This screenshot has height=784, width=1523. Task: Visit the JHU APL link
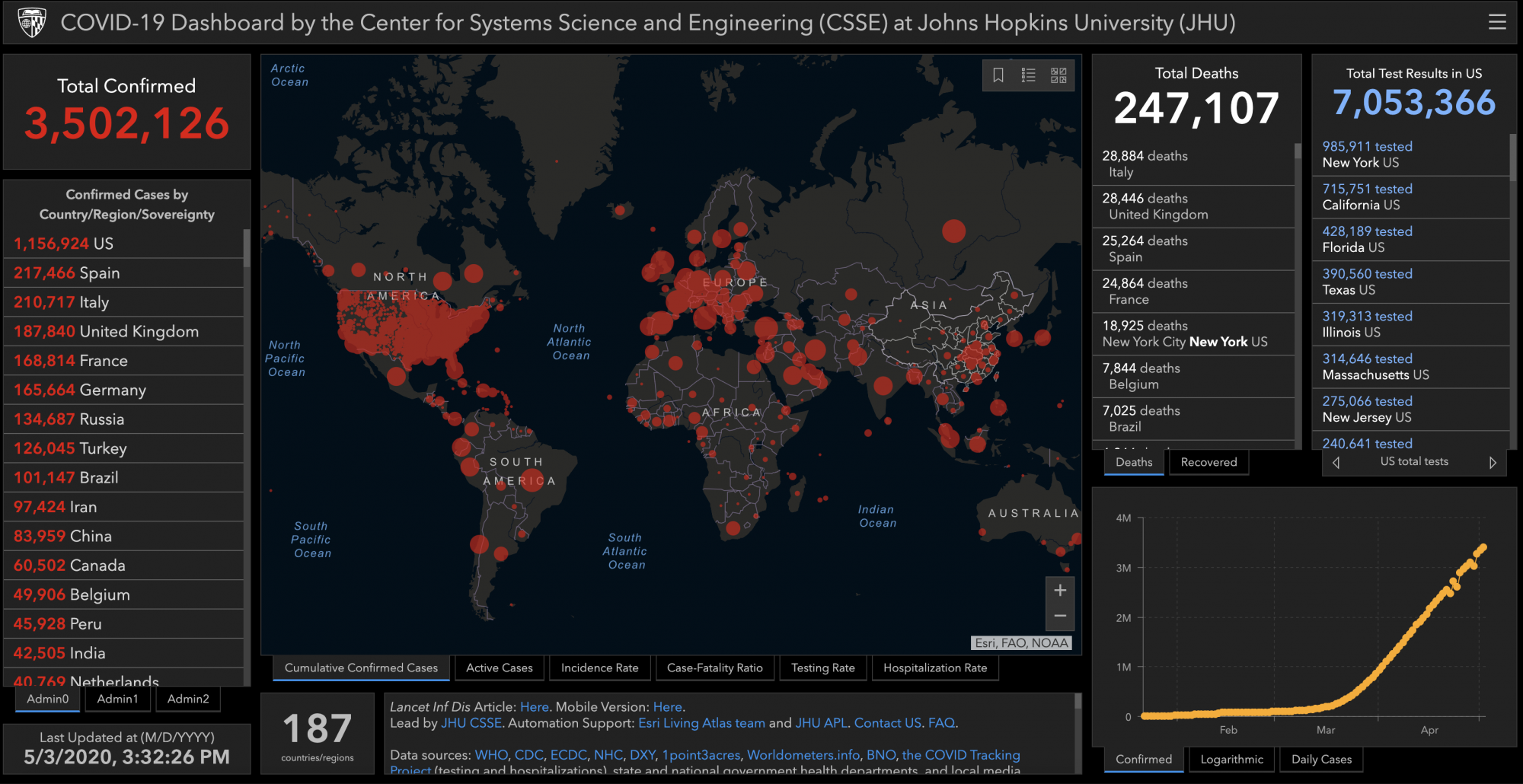pyautogui.click(x=821, y=722)
